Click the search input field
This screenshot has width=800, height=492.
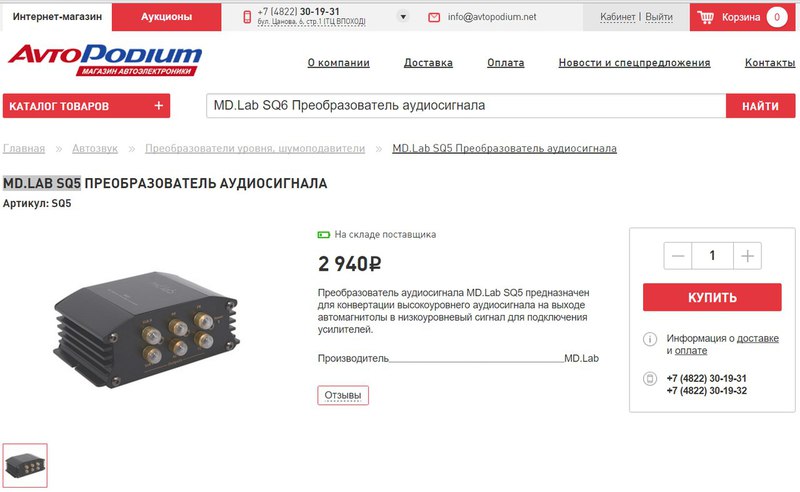pyautogui.click(x=466, y=106)
